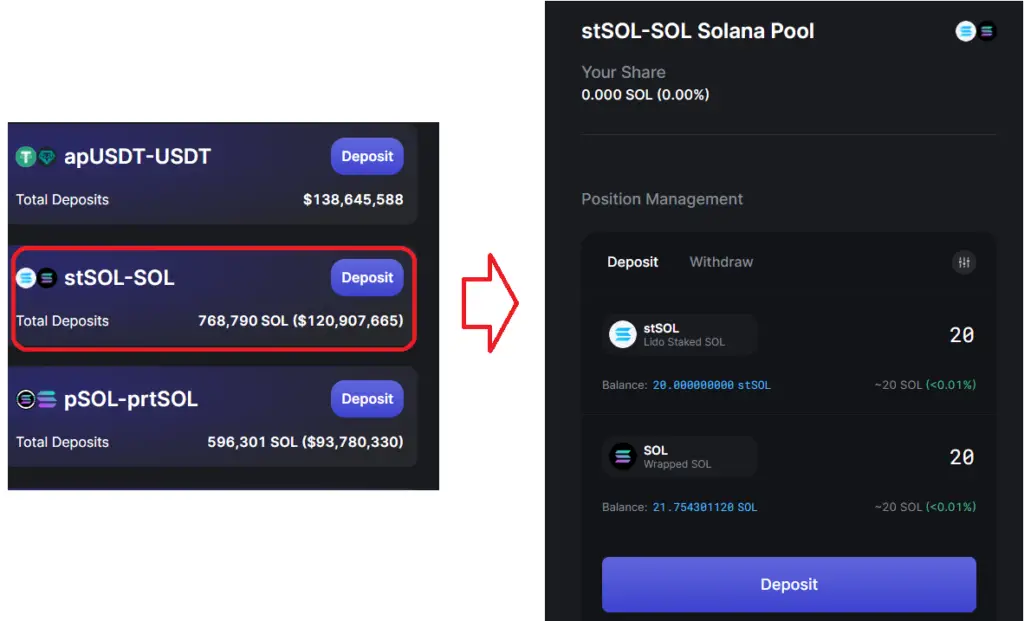This screenshot has height=621, width=1024.
Task: Click the red arrow graphic
Action: (x=490, y=303)
